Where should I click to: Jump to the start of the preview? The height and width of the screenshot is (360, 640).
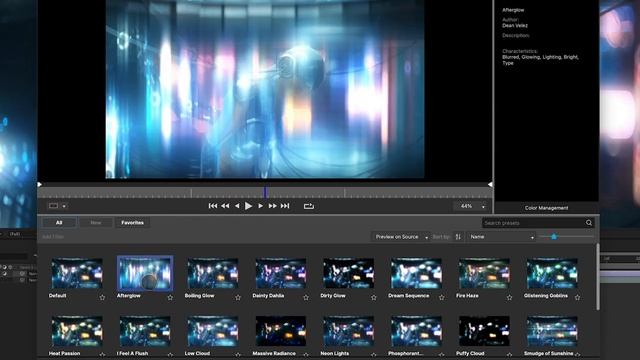coord(213,206)
